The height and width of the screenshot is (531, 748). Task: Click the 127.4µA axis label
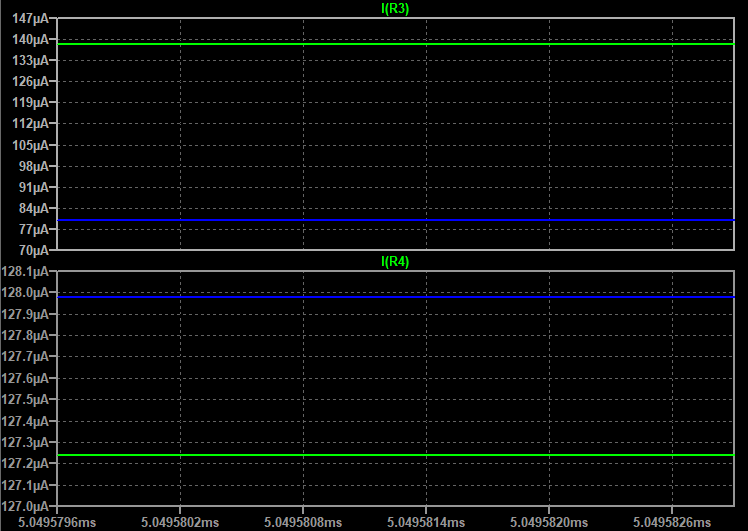tap(25, 421)
